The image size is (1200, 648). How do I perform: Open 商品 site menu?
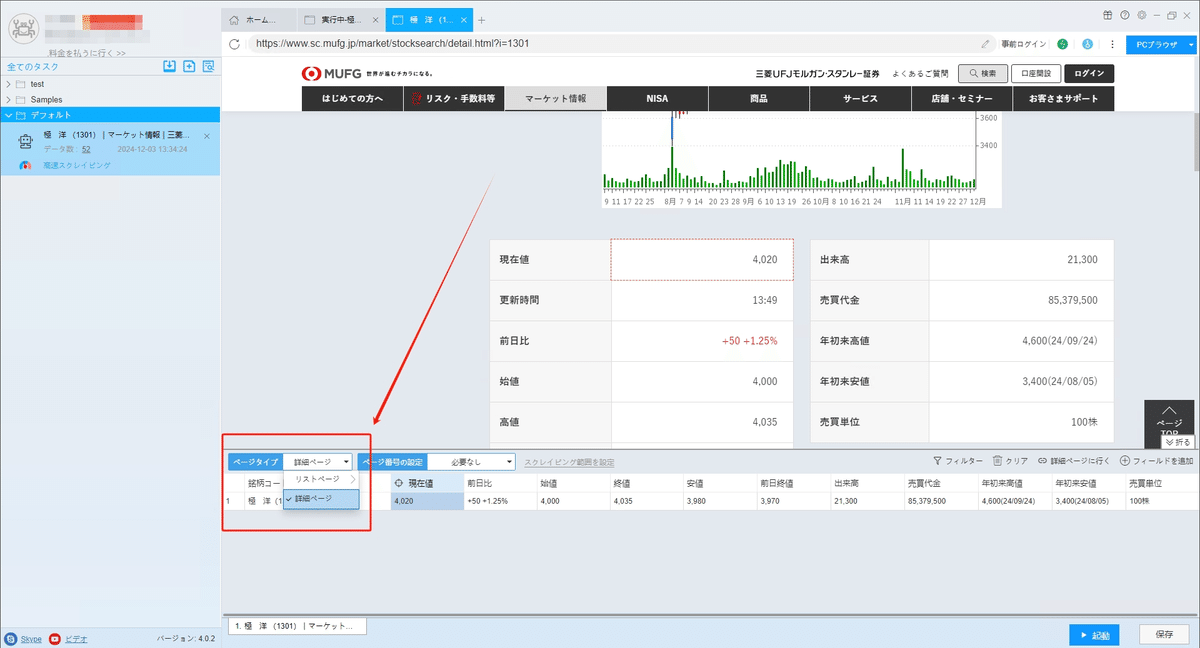[759, 99]
